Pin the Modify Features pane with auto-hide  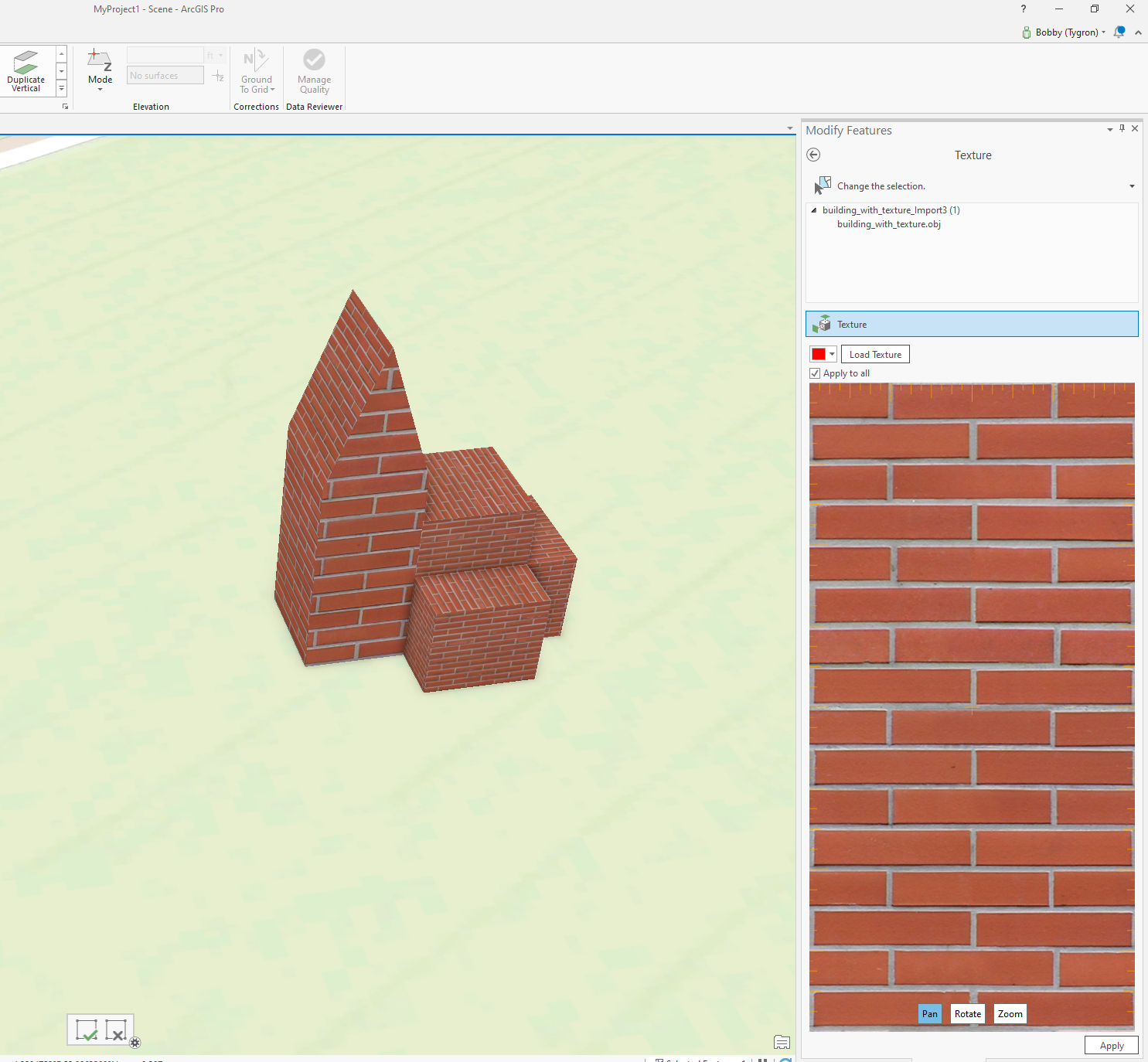[1122, 129]
